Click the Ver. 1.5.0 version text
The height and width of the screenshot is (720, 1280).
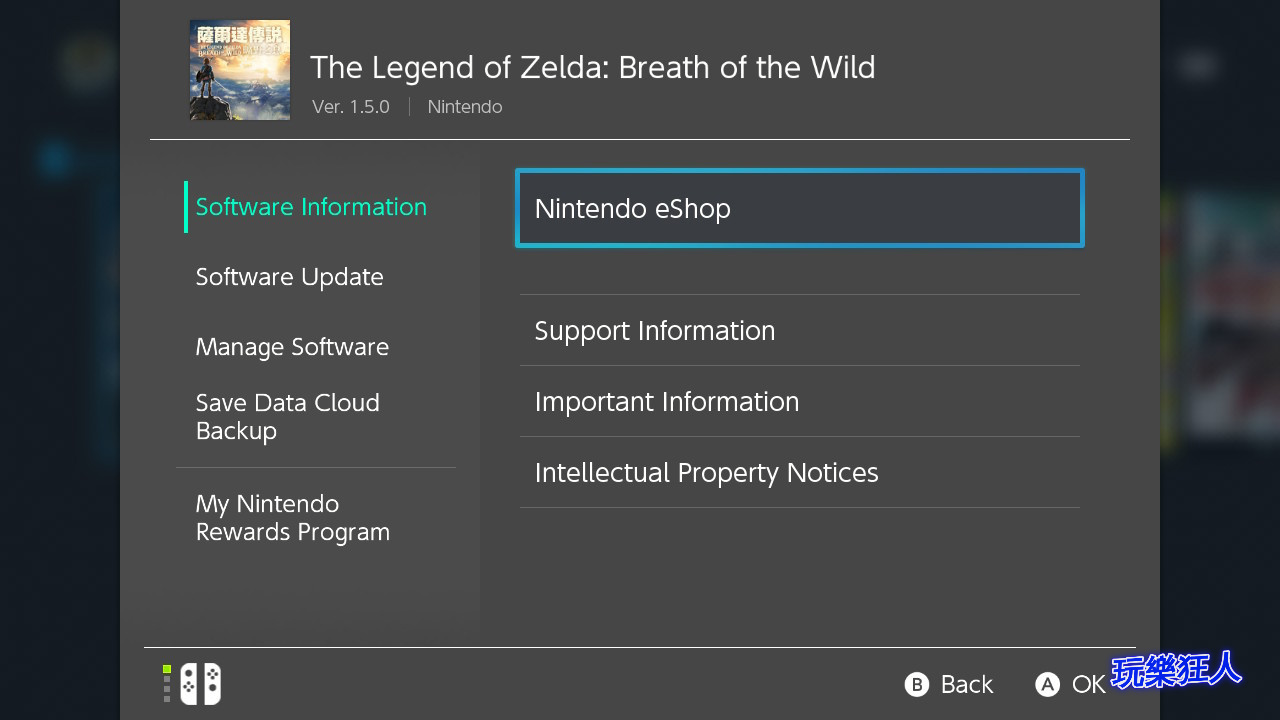coord(351,107)
